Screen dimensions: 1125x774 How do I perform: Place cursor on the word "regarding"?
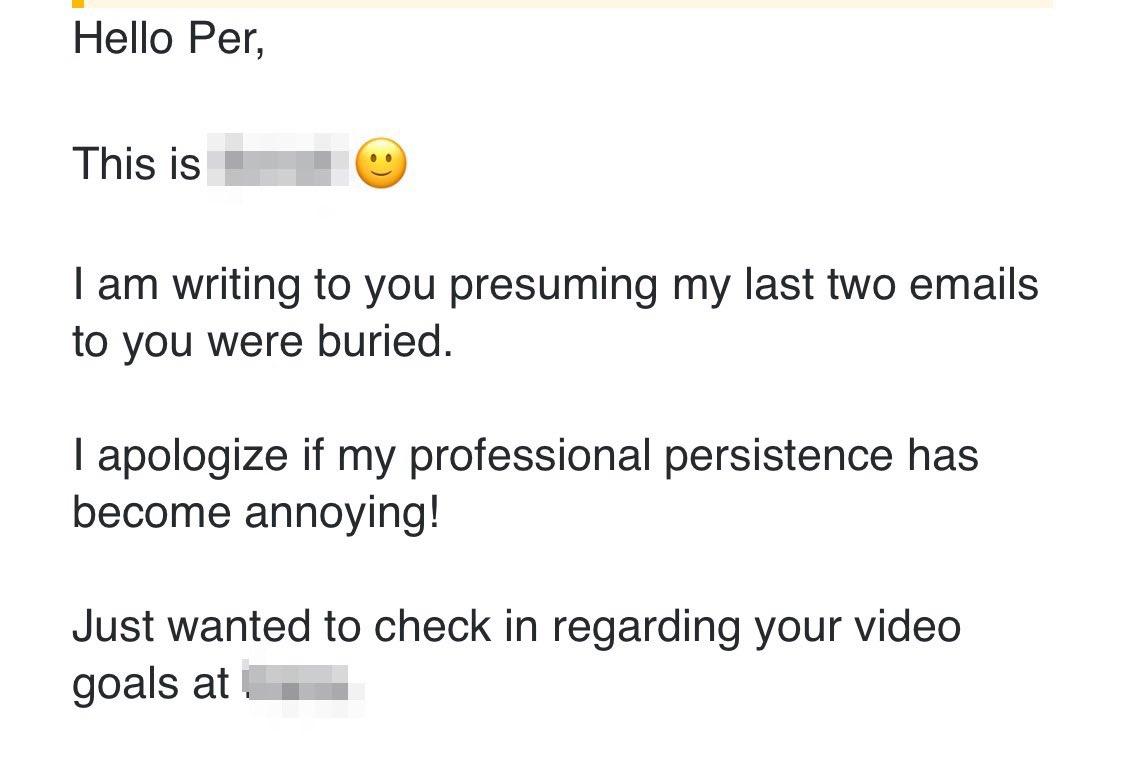(646, 628)
